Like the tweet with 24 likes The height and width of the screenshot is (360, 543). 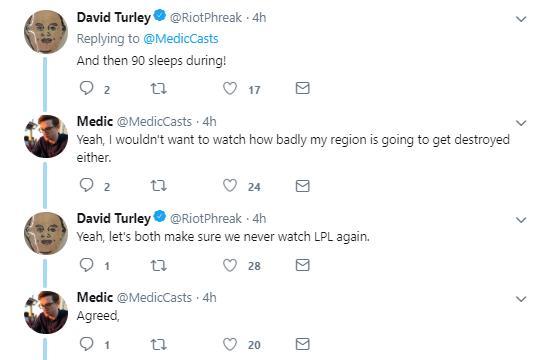click(230, 186)
